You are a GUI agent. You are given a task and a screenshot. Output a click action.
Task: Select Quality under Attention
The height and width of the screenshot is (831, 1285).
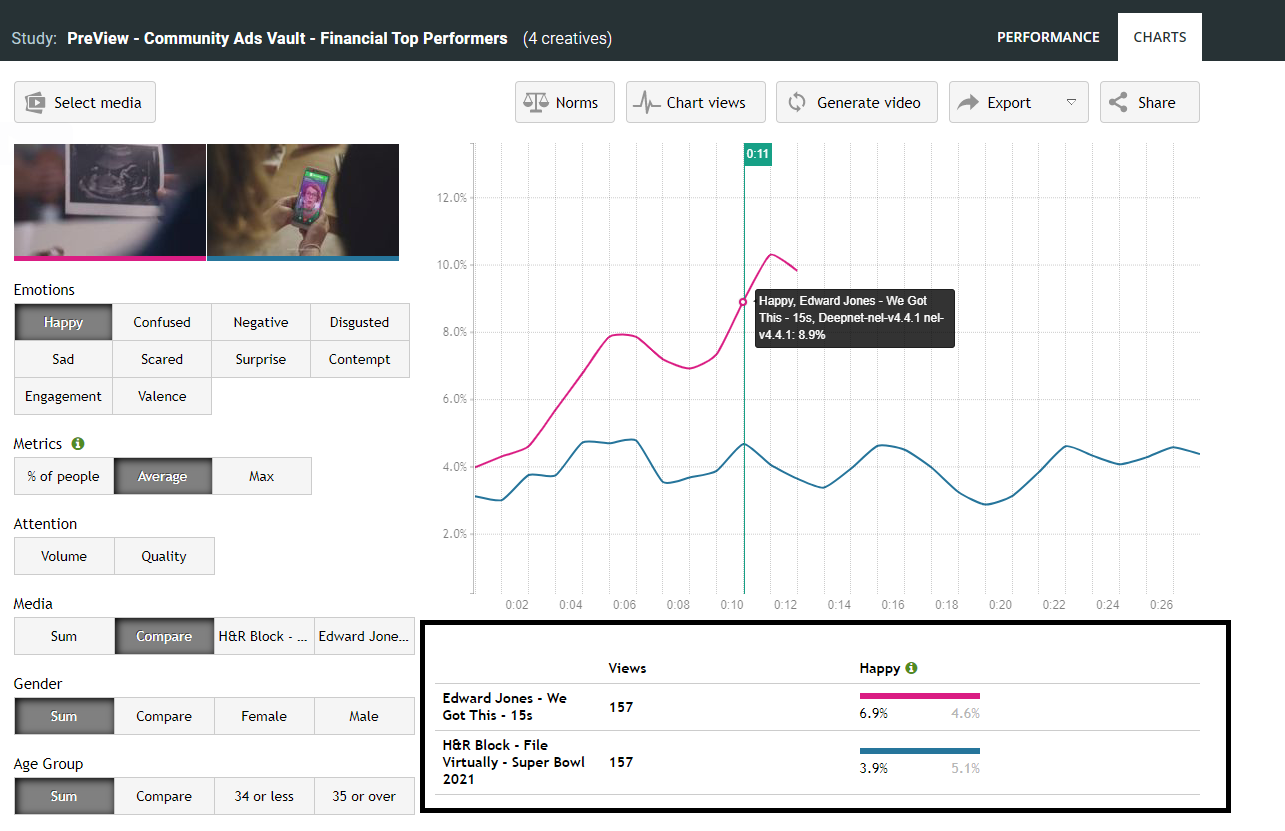(x=164, y=556)
